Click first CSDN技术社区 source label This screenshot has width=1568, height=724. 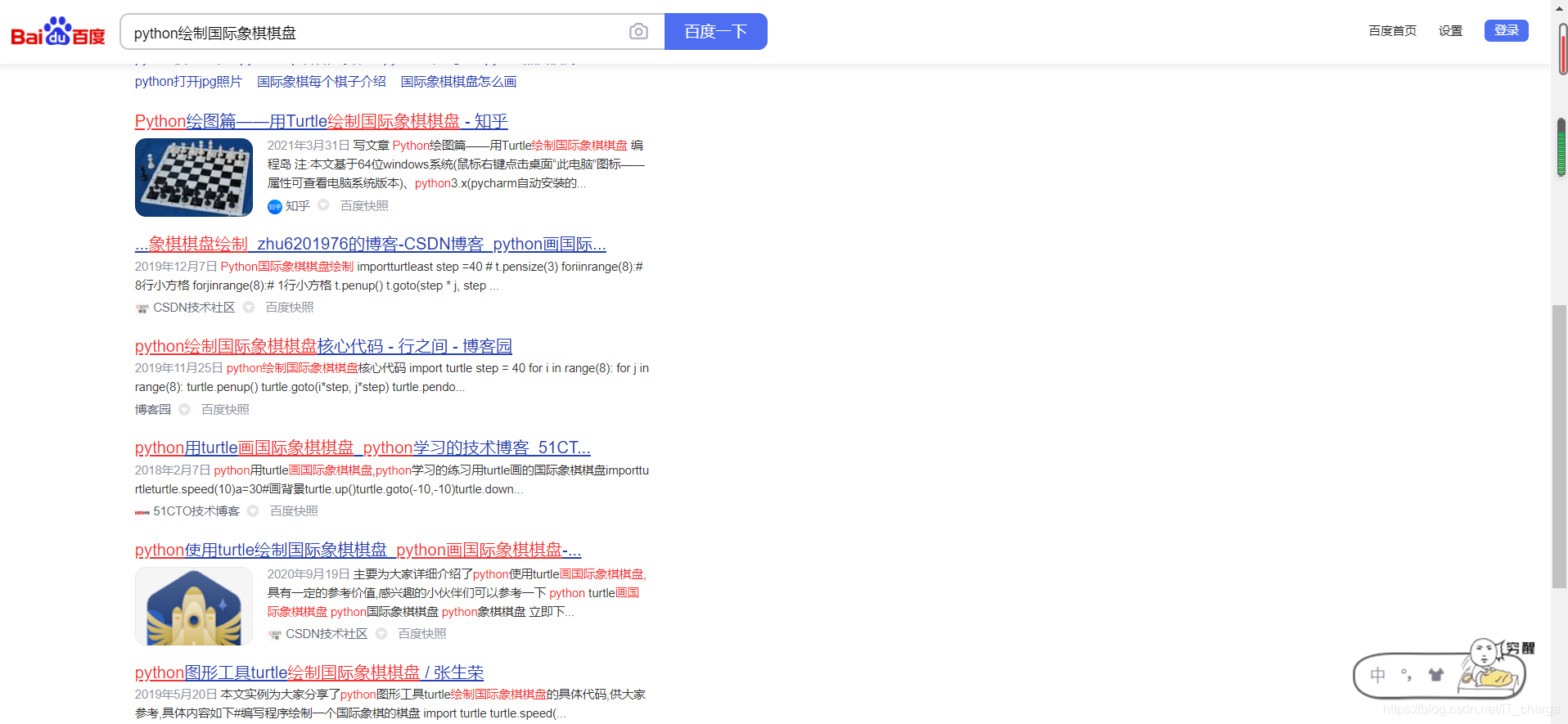(x=194, y=308)
